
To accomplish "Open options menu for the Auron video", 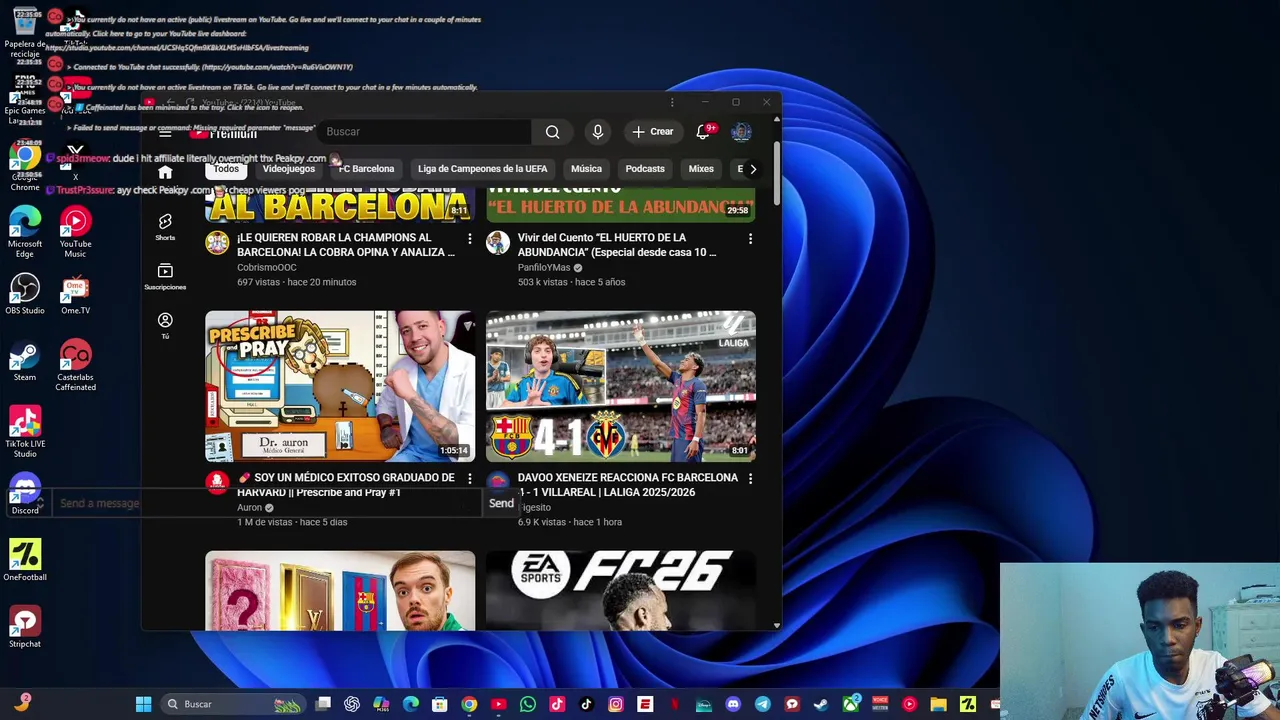I will 469,479.
